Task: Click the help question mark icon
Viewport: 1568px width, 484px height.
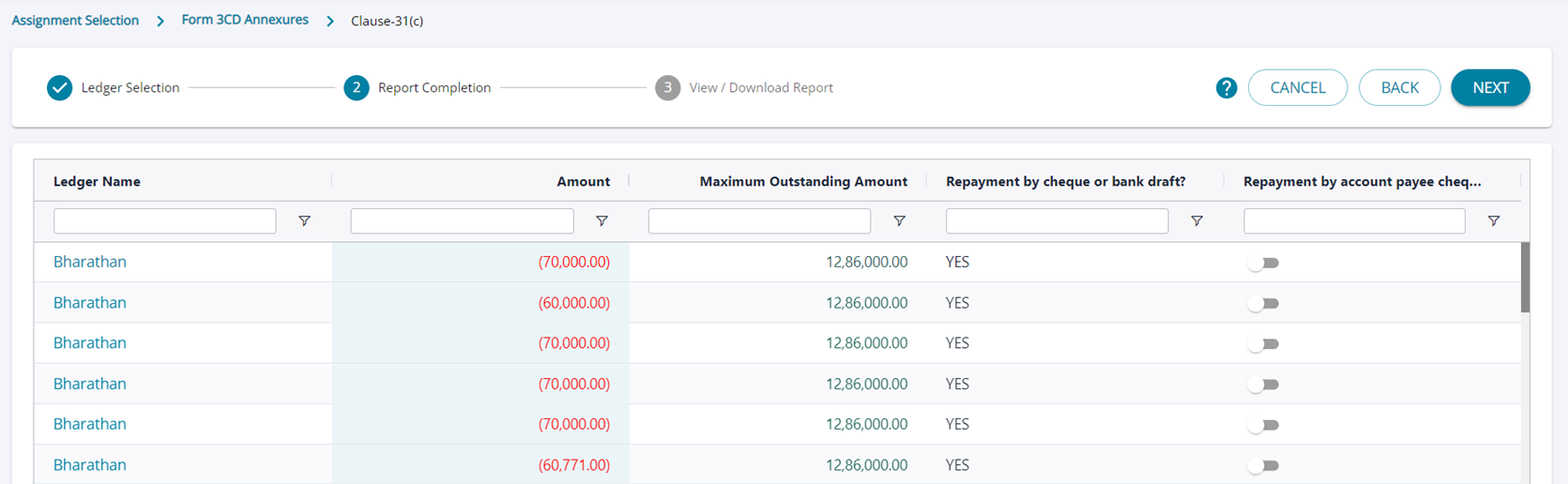Action: click(x=1225, y=88)
